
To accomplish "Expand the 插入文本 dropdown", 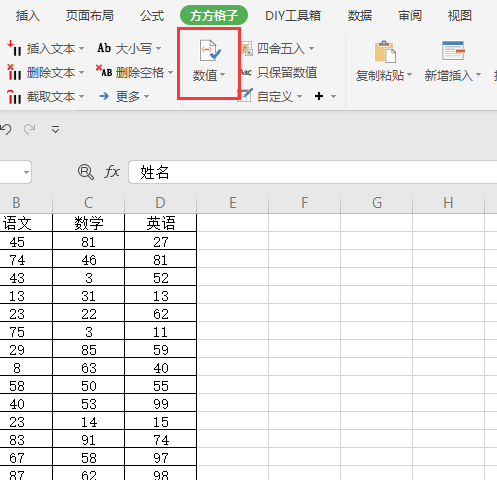I will click(x=81, y=49).
